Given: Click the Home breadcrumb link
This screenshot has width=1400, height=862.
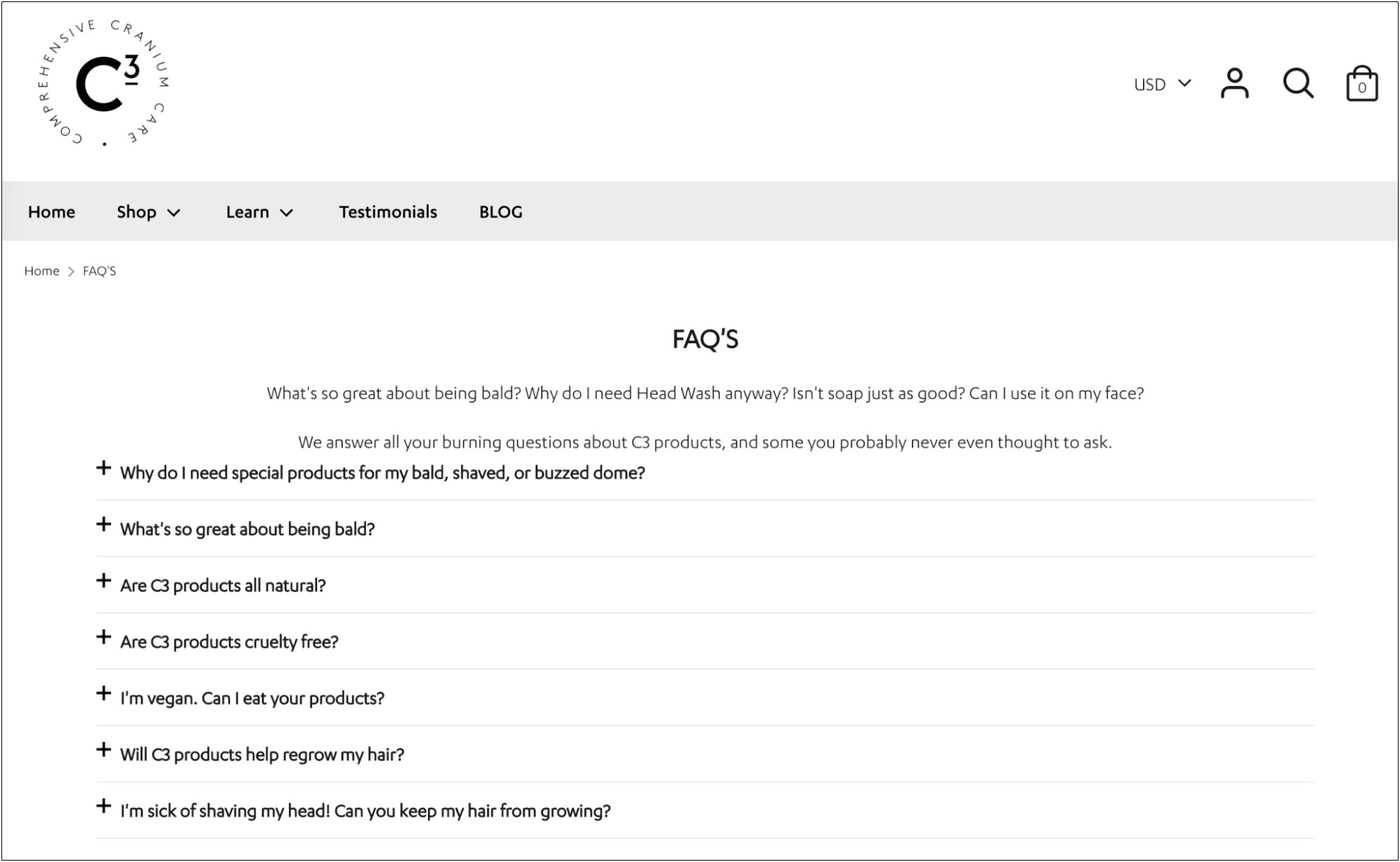Looking at the screenshot, I should 41,270.
